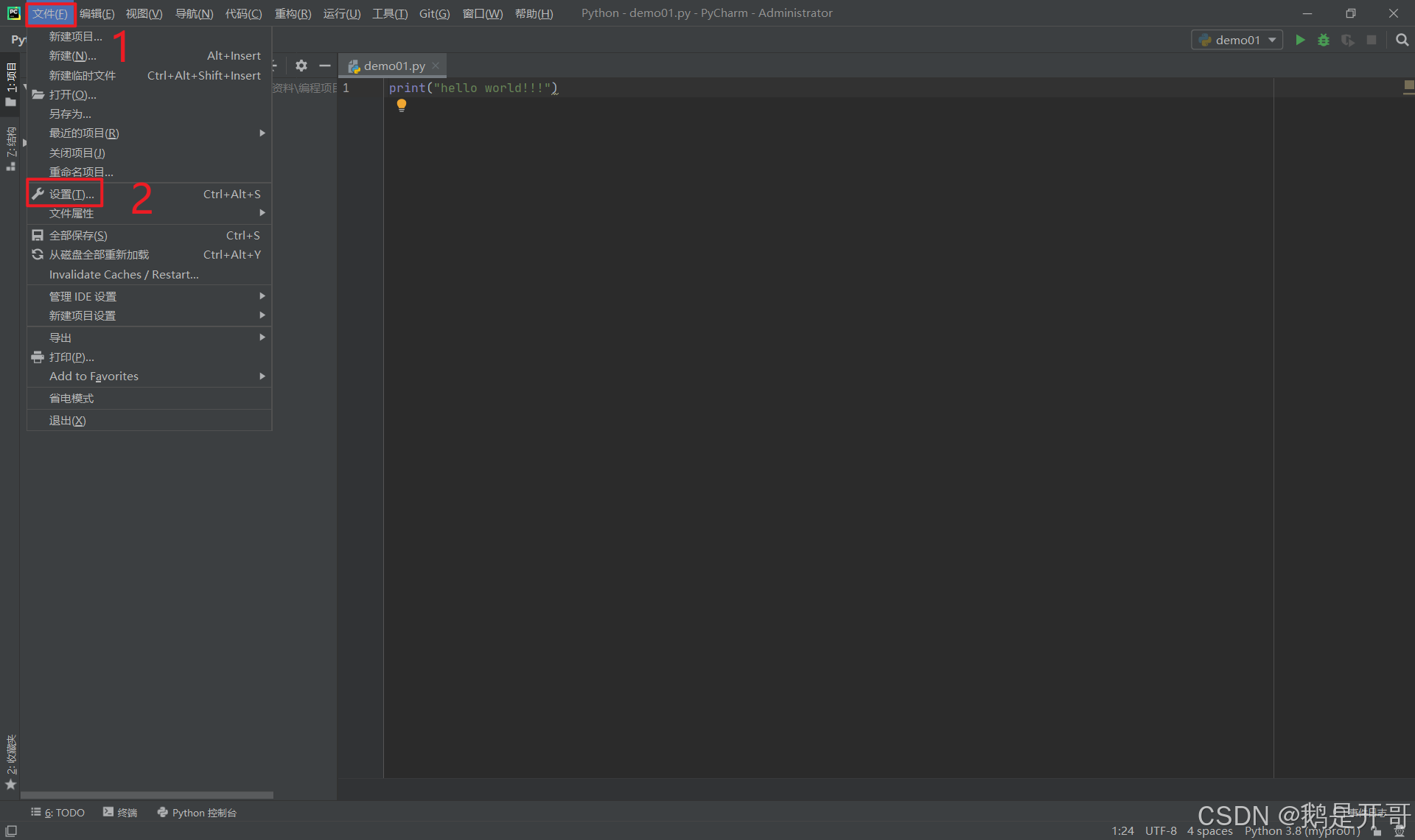The image size is (1415, 840).
Task: Click the horizontal scrollbar under project panel
Action: pyautogui.click(x=147, y=795)
